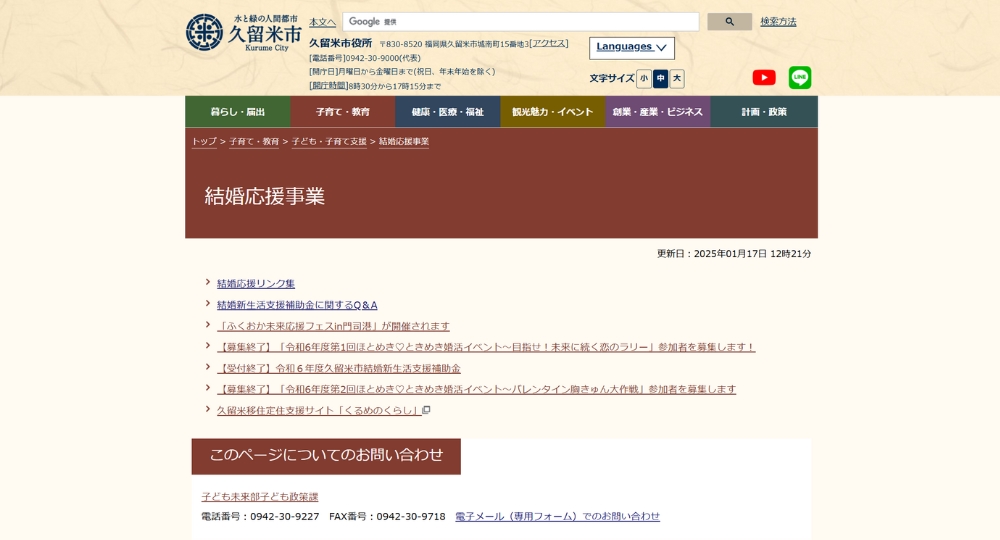
Task: Open the 開庁時間 link
Action: [329, 85]
